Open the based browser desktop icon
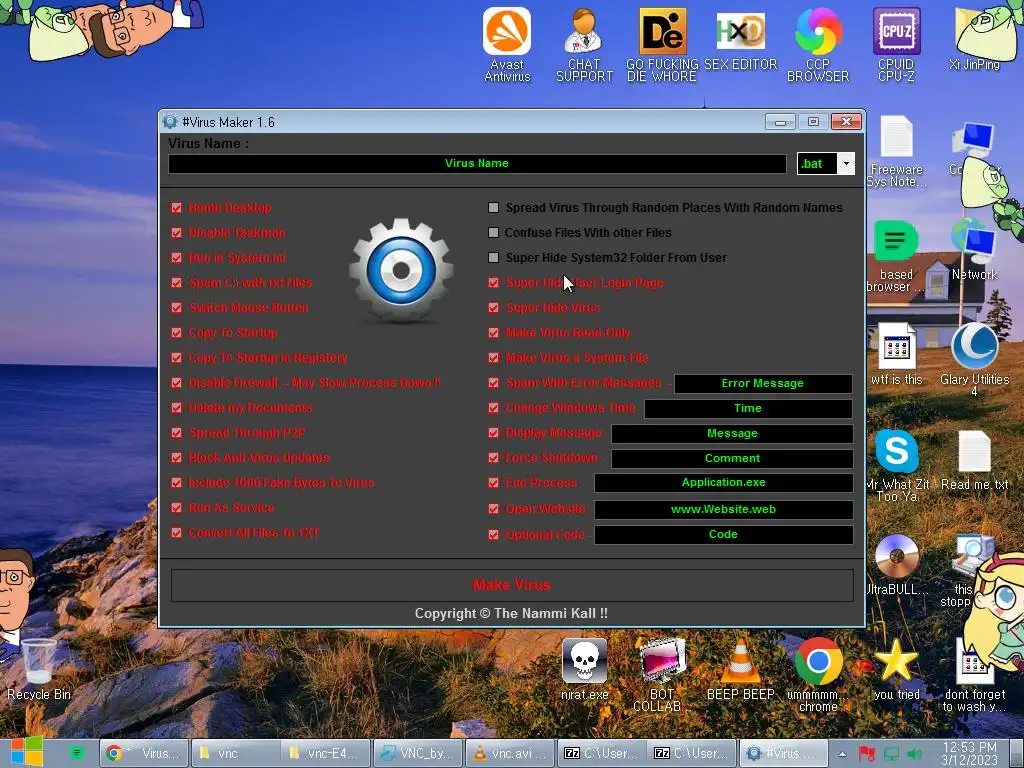Viewport: 1024px width, 768px height. pyautogui.click(x=896, y=256)
